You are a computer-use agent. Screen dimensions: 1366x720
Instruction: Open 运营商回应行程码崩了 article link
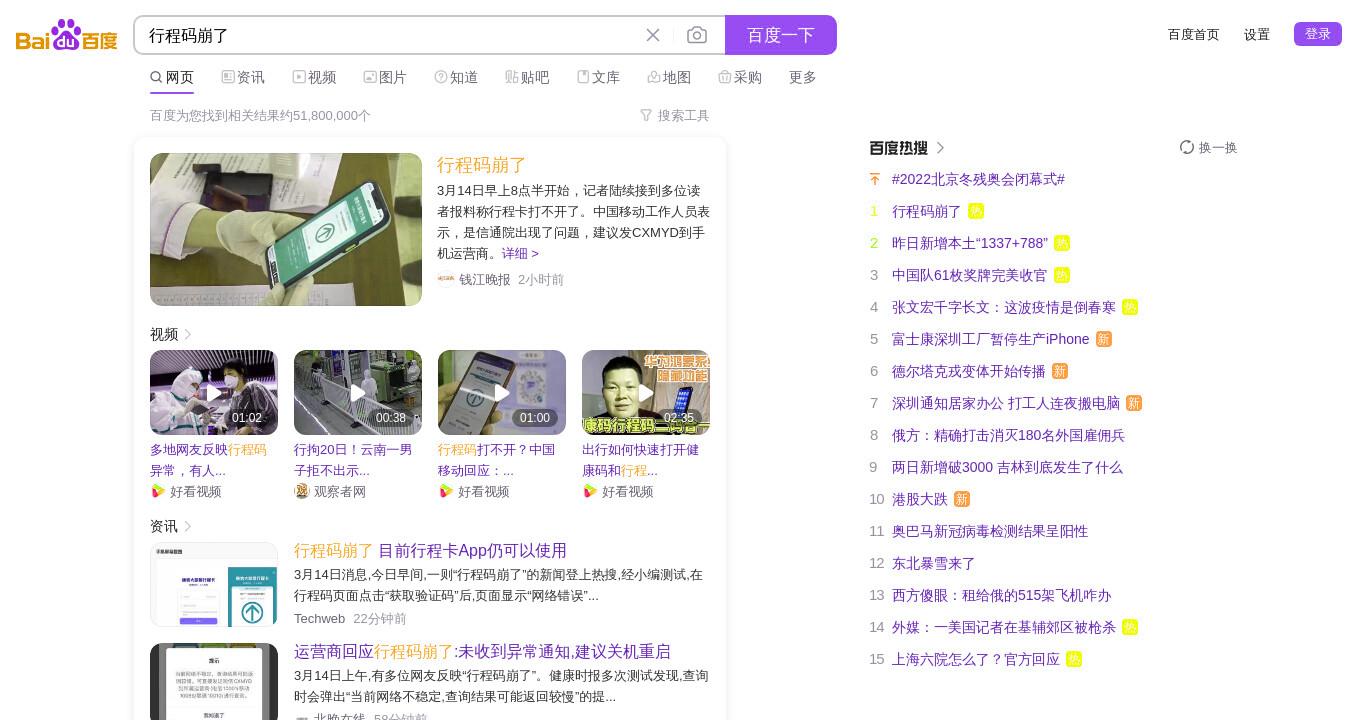[x=482, y=651]
